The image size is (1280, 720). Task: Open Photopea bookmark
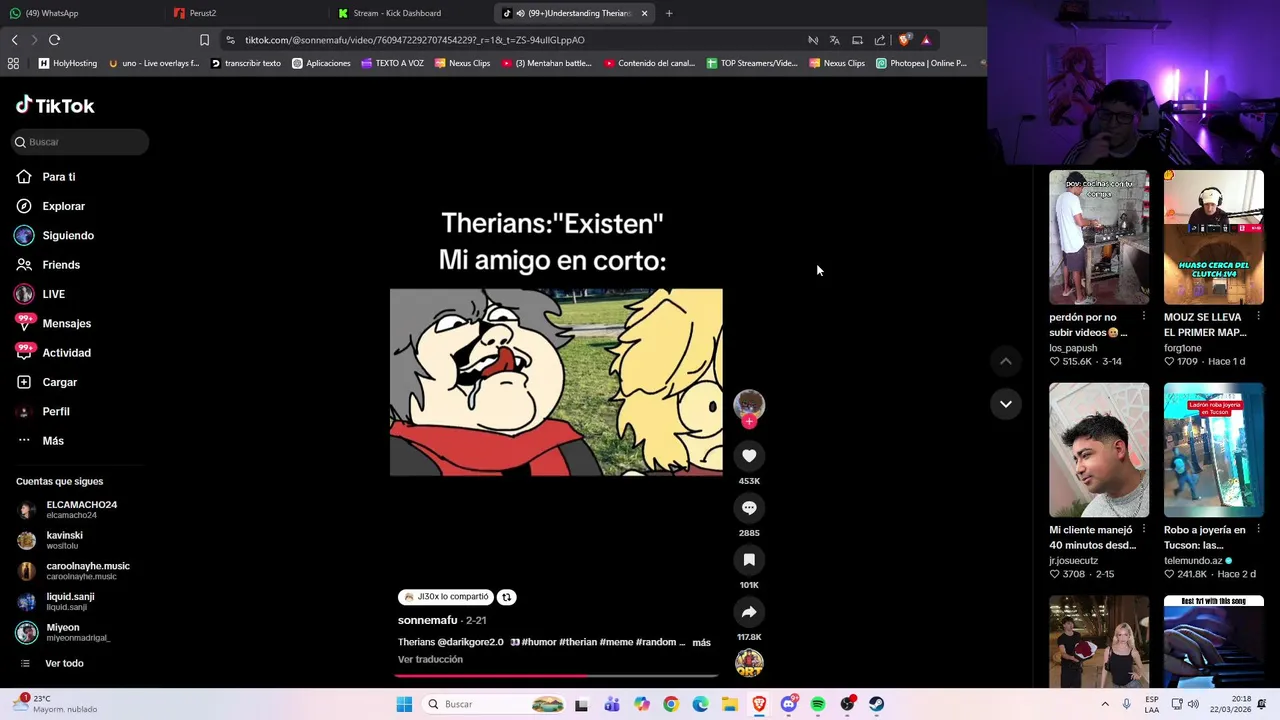click(x=921, y=63)
